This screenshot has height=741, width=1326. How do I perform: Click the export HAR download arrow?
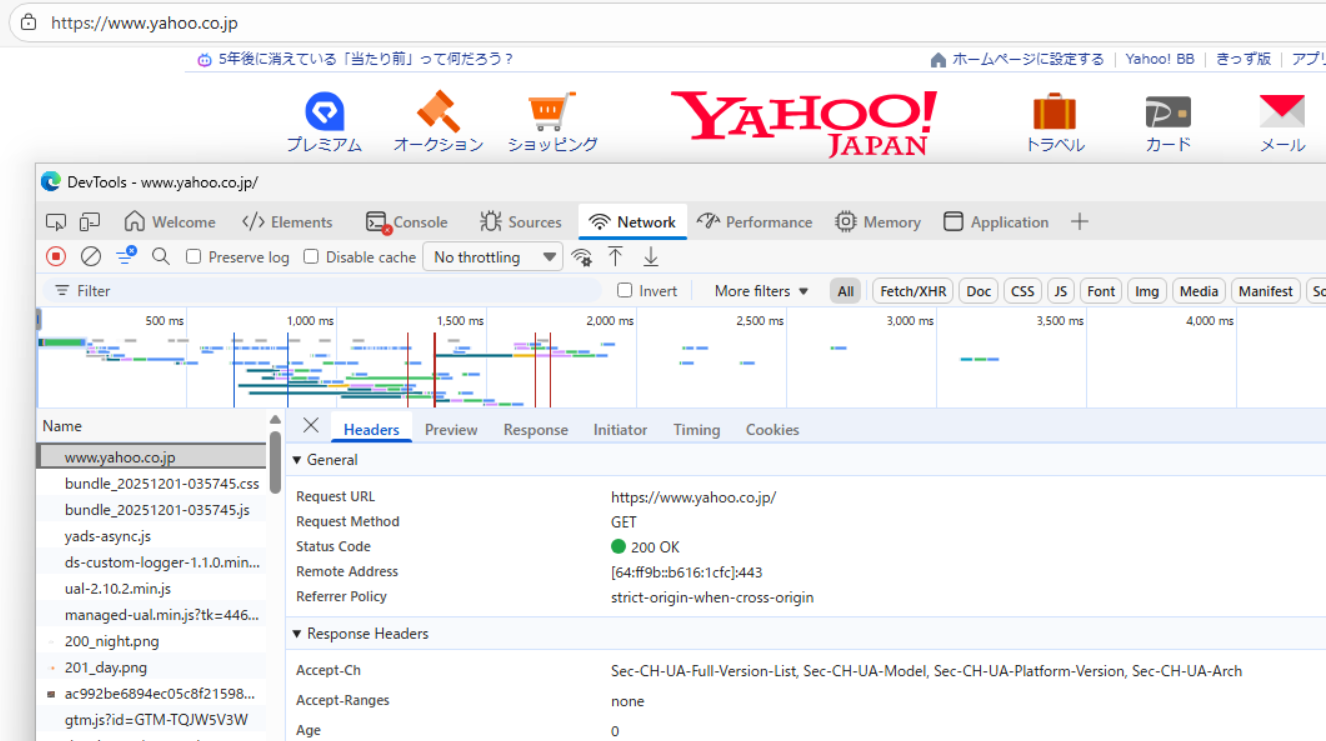pos(650,257)
